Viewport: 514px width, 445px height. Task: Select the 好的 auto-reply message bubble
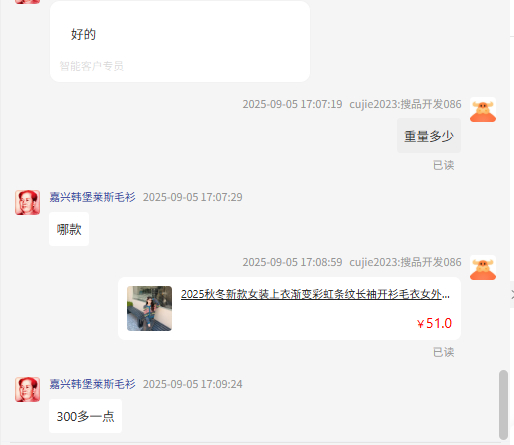(x=180, y=41)
